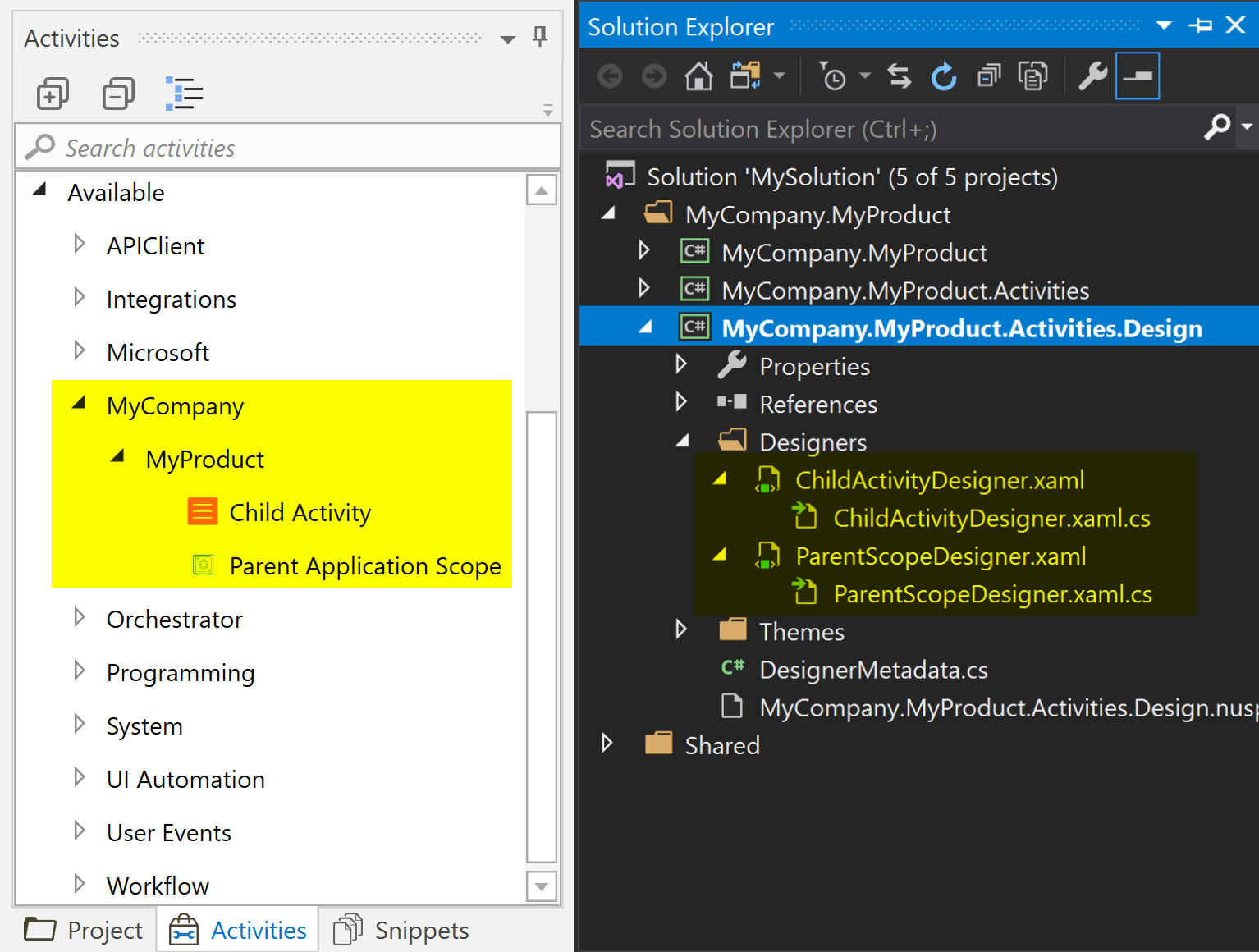Click Search Solution Explorer field
Viewport: 1259px width, 952px height.
click(x=890, y=129)
